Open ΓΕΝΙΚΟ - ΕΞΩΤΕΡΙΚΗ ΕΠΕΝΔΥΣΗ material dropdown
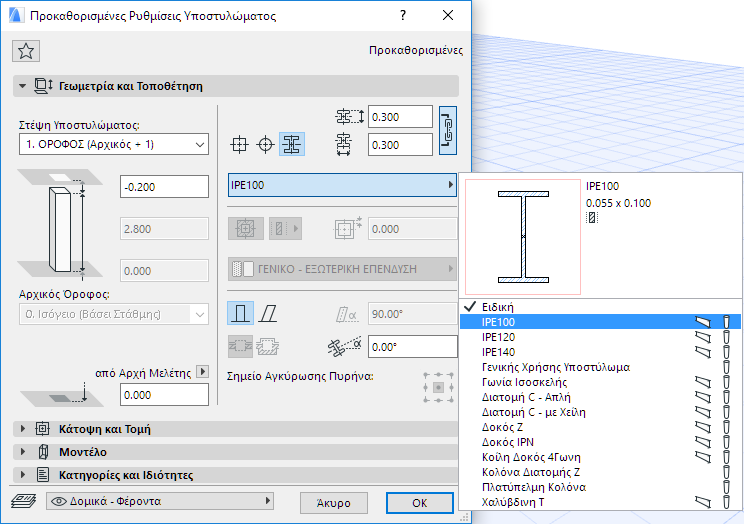This screenshot has height=524, width=744. 342,269
